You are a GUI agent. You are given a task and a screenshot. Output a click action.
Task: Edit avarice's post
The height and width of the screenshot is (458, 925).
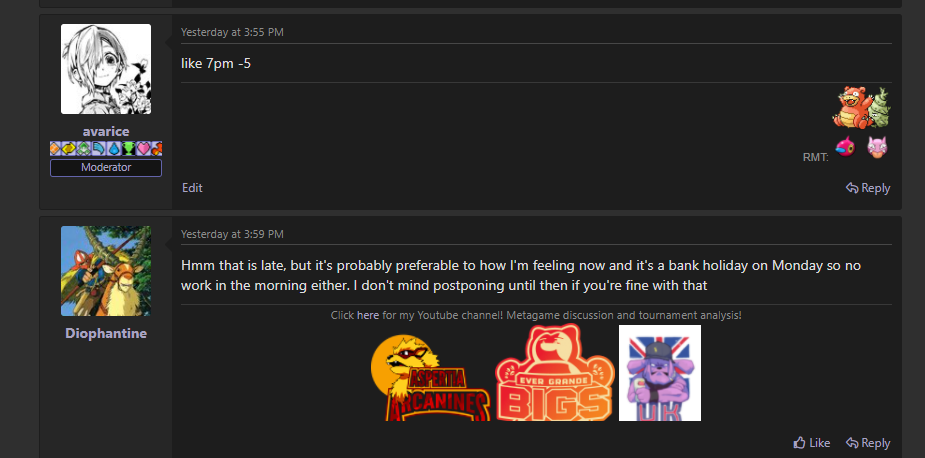pyautogui.click(x=192, y=188)
